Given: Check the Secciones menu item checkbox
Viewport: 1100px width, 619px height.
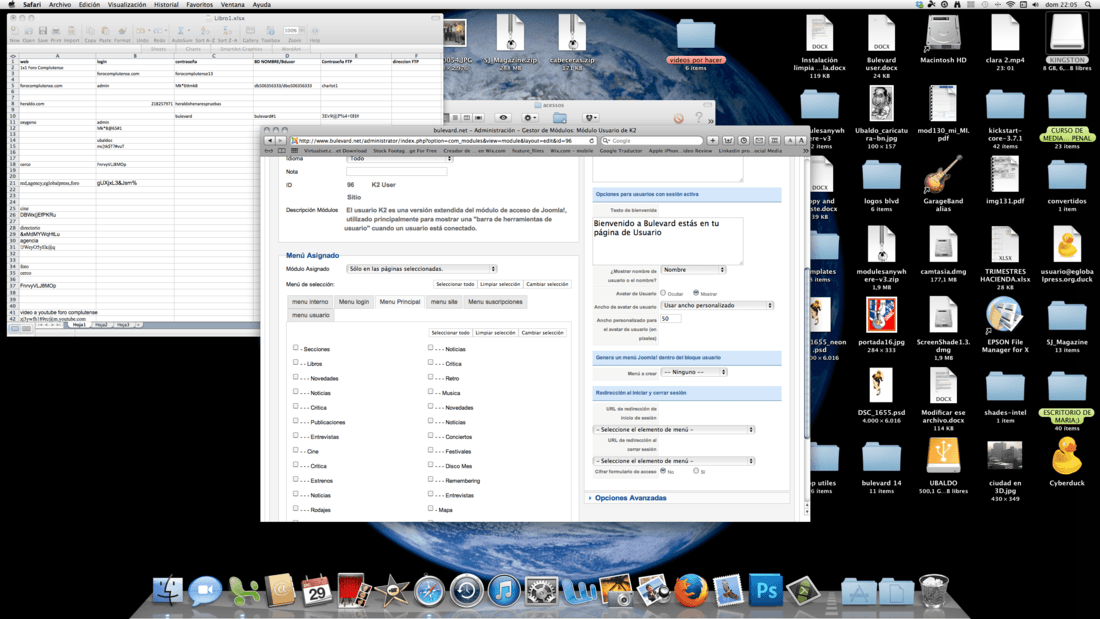Looking at the screenshot, I should (x=295, y=347).
